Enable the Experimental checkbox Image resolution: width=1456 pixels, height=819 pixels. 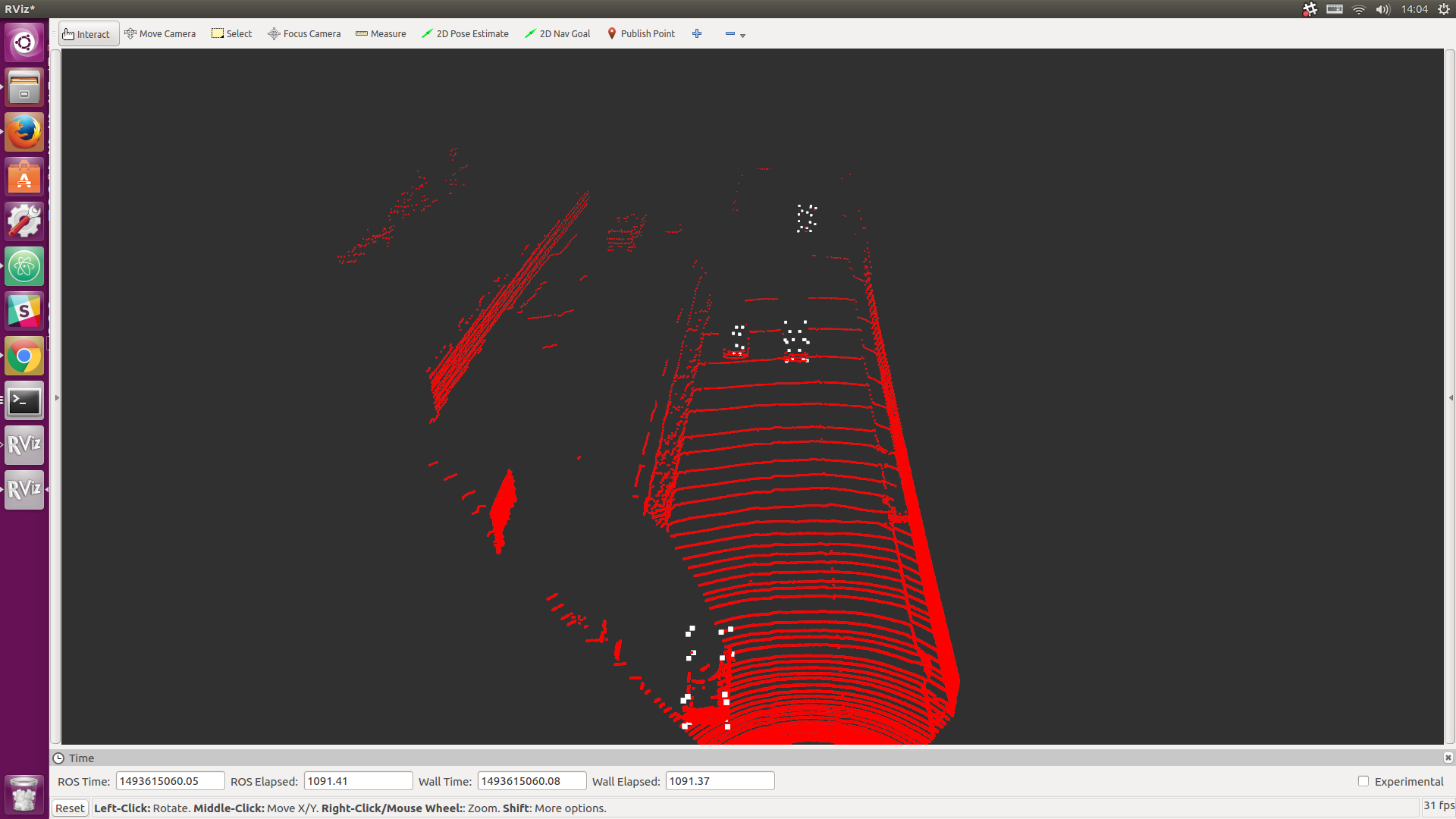pos(1363,781)
